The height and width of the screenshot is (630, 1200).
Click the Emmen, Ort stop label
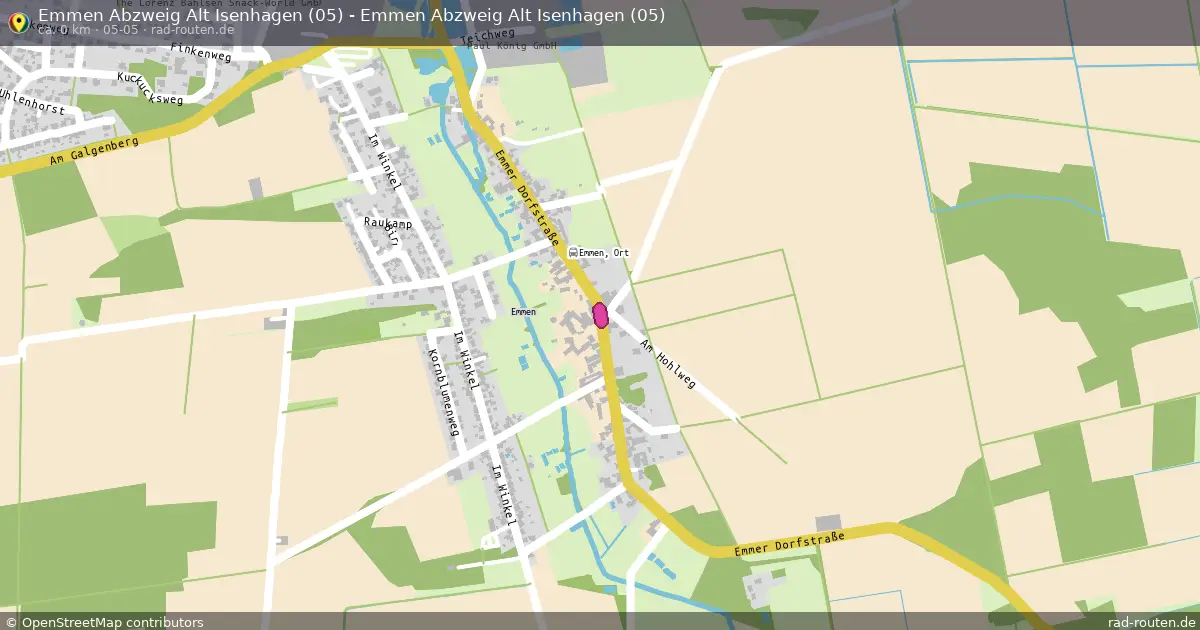point(604,253)
